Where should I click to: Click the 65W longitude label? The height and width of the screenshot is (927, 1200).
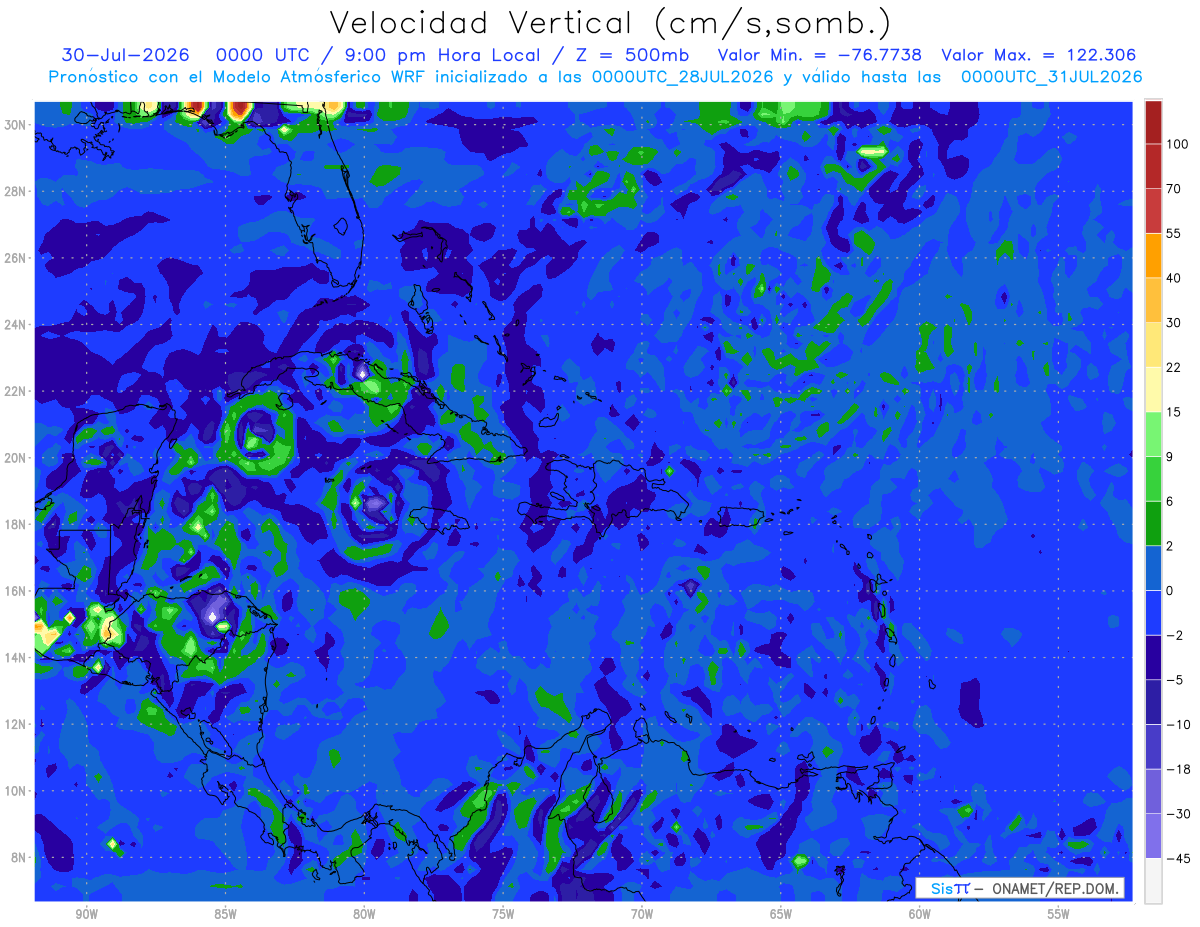[781, 914]
